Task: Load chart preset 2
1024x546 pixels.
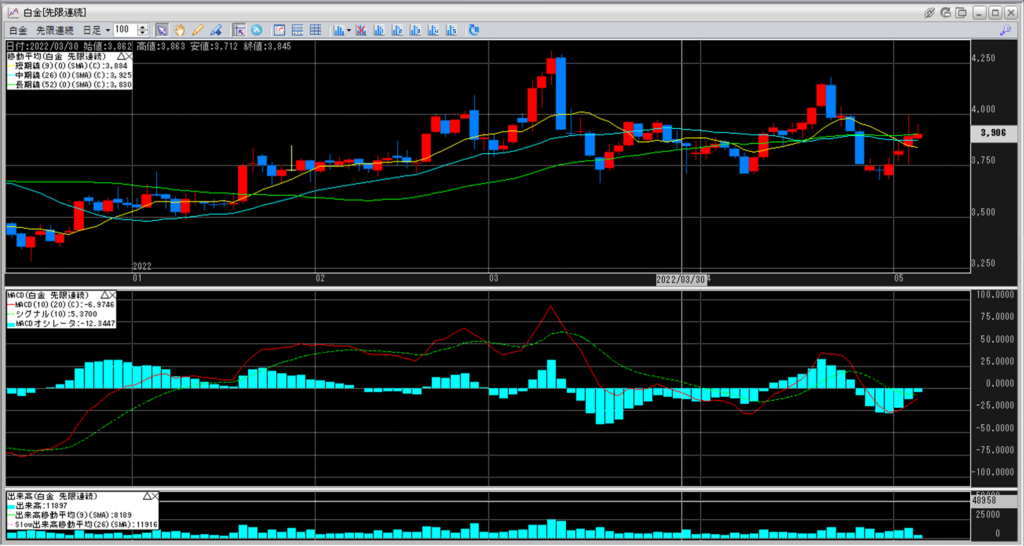Action: (396, 30)
